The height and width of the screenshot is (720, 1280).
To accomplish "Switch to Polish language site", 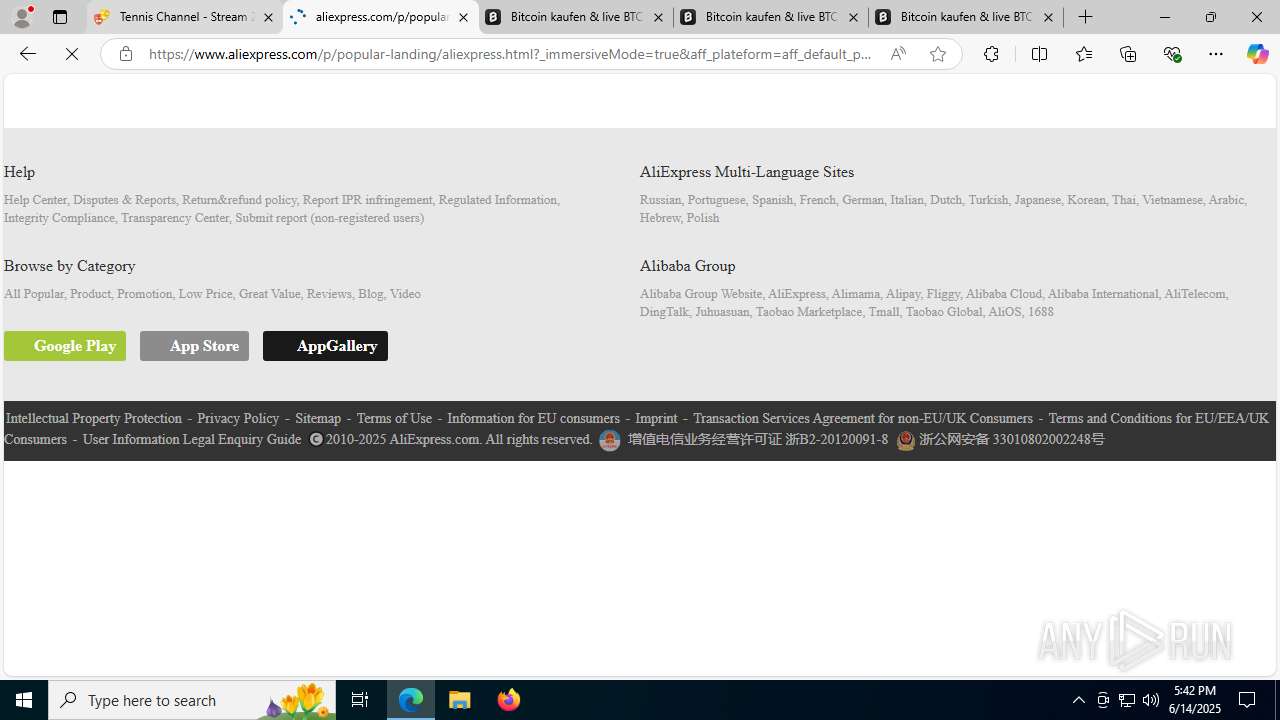I will pyautogui.click(x=702, y=218).
